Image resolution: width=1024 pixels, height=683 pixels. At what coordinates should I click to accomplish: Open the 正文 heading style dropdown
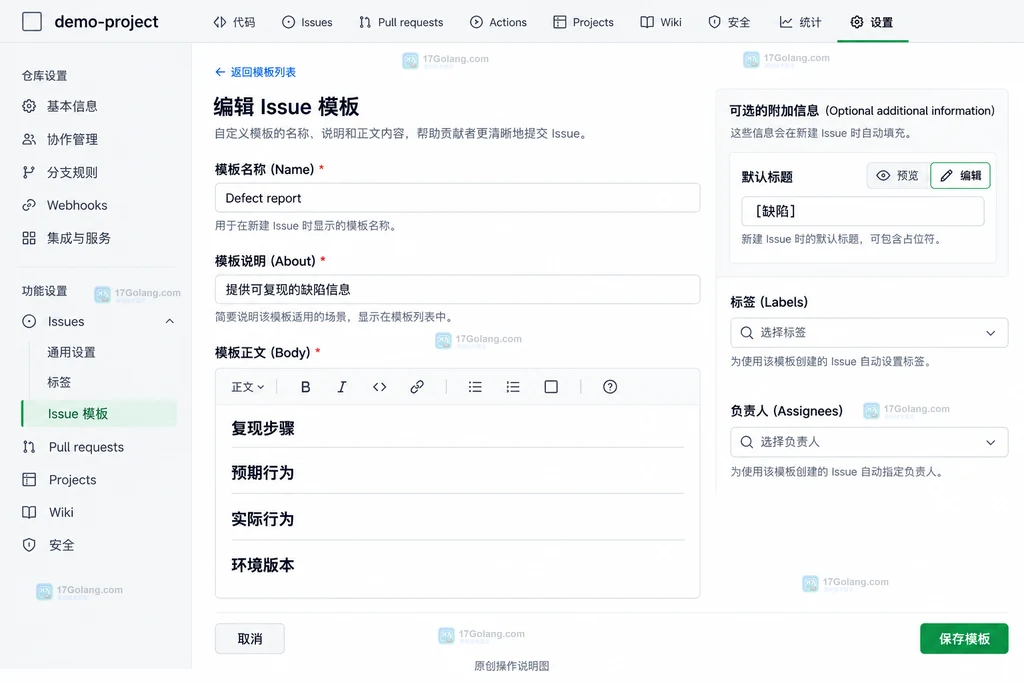(x=248, y=387)
